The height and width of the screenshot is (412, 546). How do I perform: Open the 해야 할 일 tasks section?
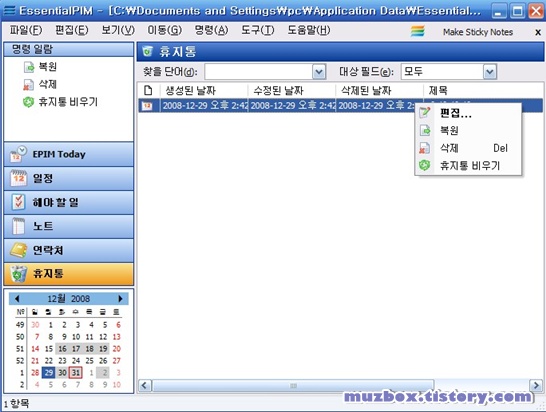(69, 202)
